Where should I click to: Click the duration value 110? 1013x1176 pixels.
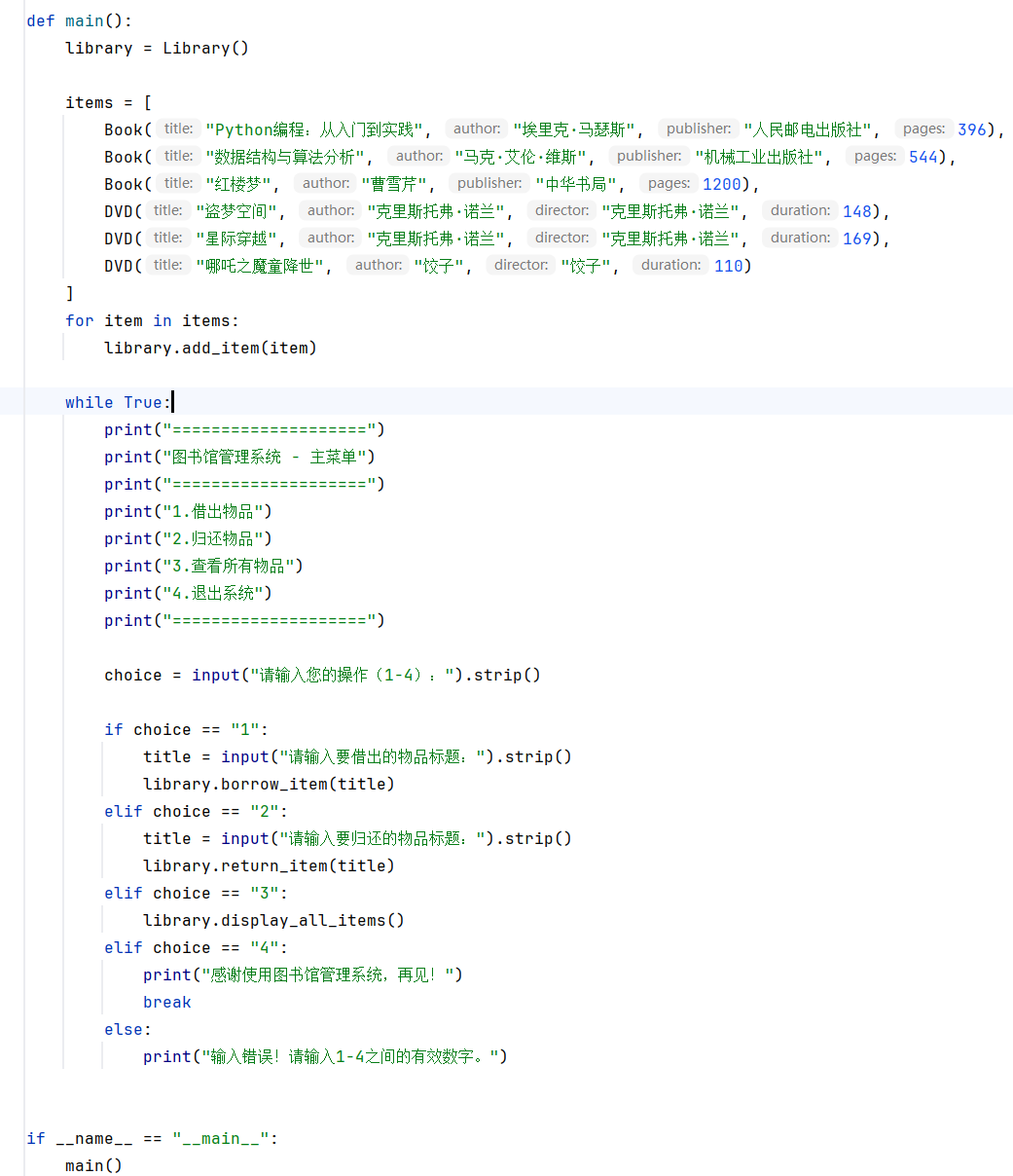coord(729,266)
